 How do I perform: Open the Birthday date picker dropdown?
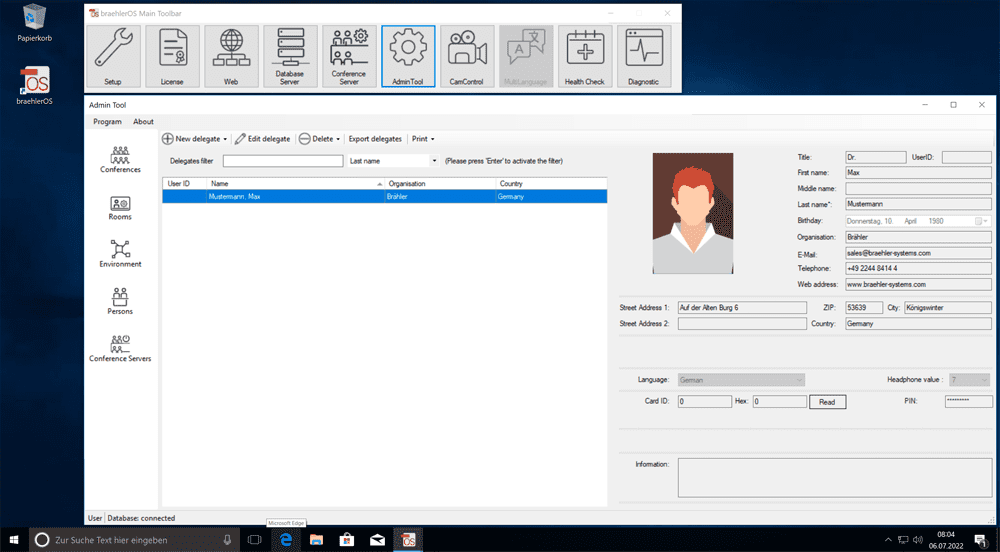[982, 221]
